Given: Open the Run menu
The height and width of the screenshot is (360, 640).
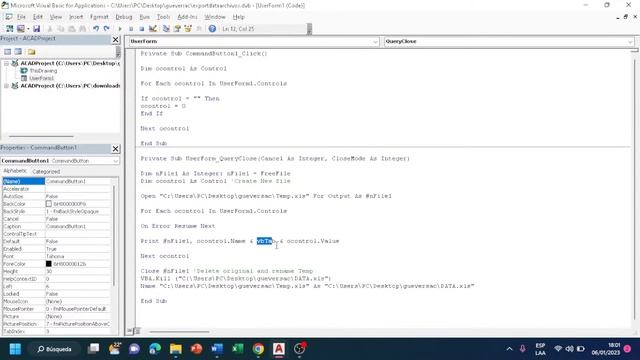Looking at the screenshot, I should [x=144, y=17].
